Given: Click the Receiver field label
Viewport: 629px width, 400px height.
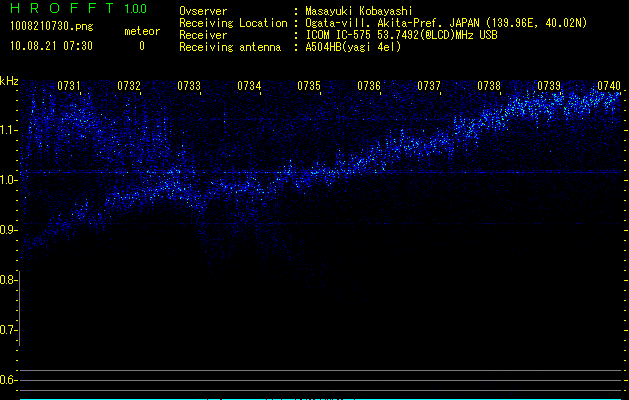Looking at the screenshot, I should click(203, 35).
